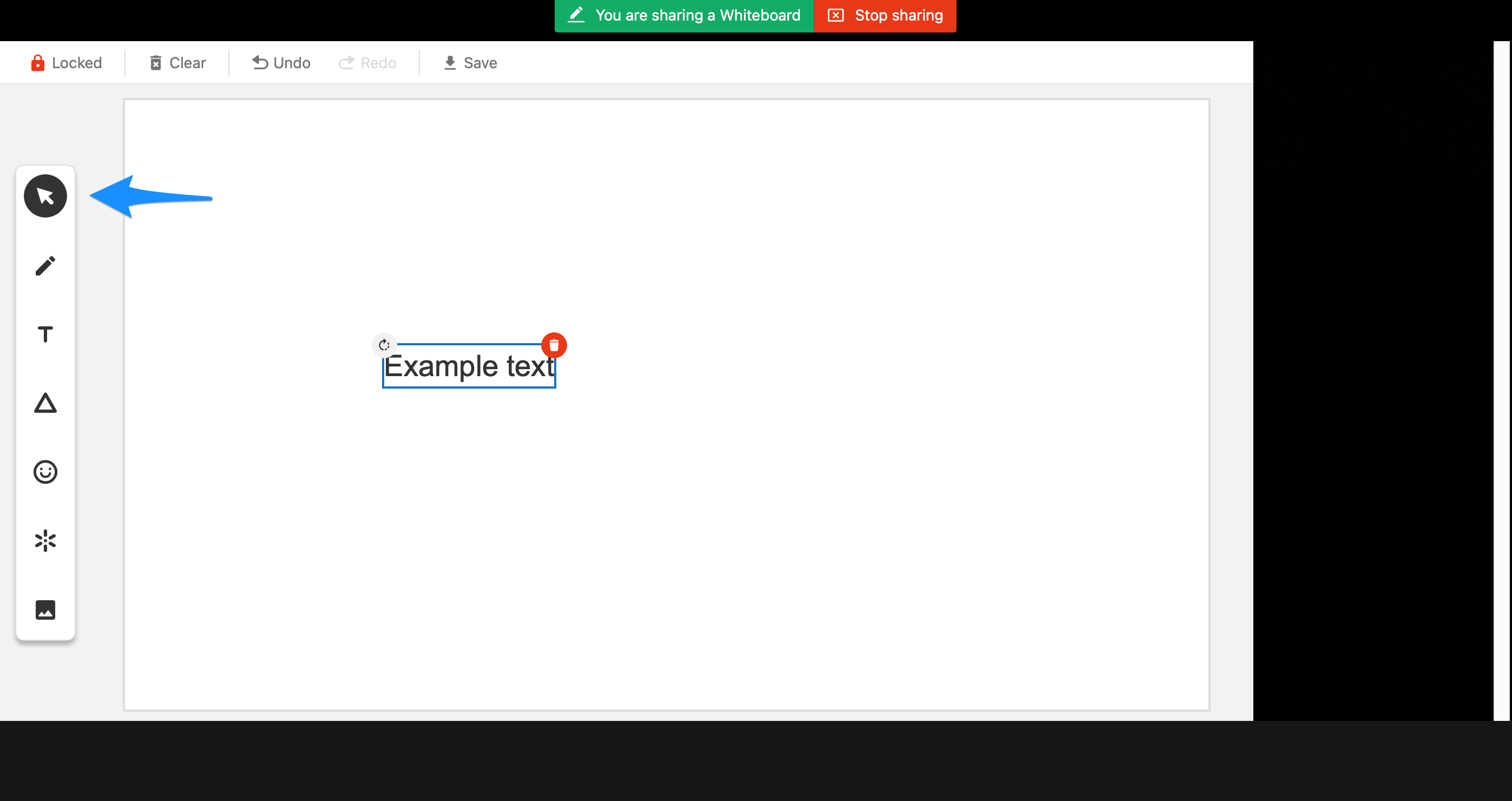Image resolution: width=1512 pixels, height=801 pixels.
Task: Delete the selected text element via trash icon
Action: click(554, 345)
